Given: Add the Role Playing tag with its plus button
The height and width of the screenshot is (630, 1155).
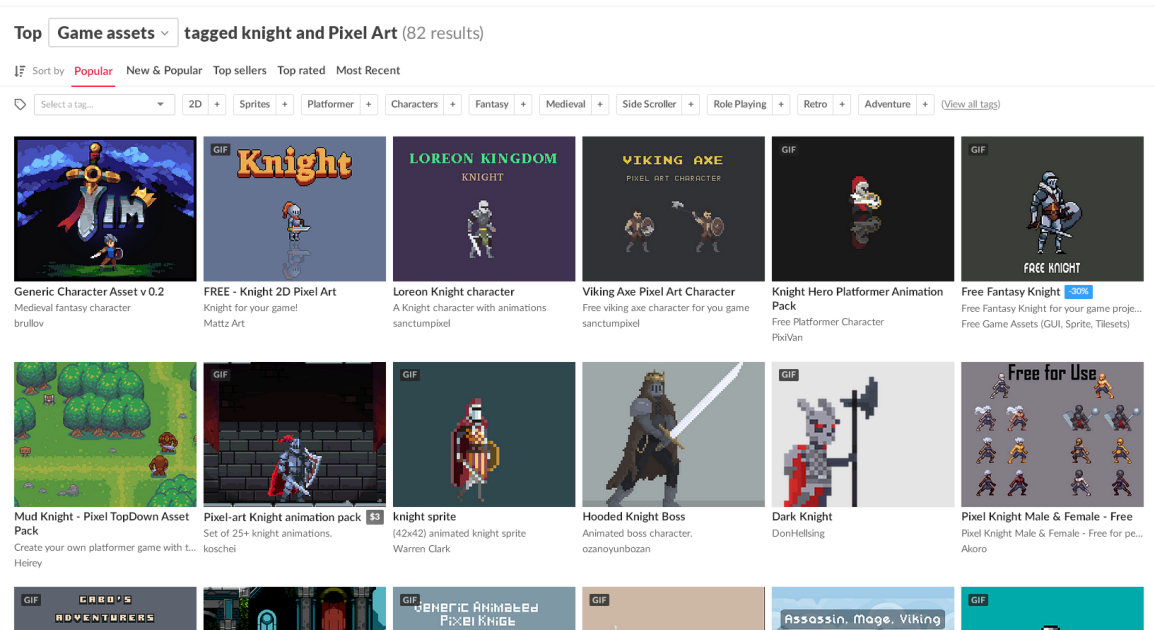Looking at the screenshot, I should (x=782, y=105).
